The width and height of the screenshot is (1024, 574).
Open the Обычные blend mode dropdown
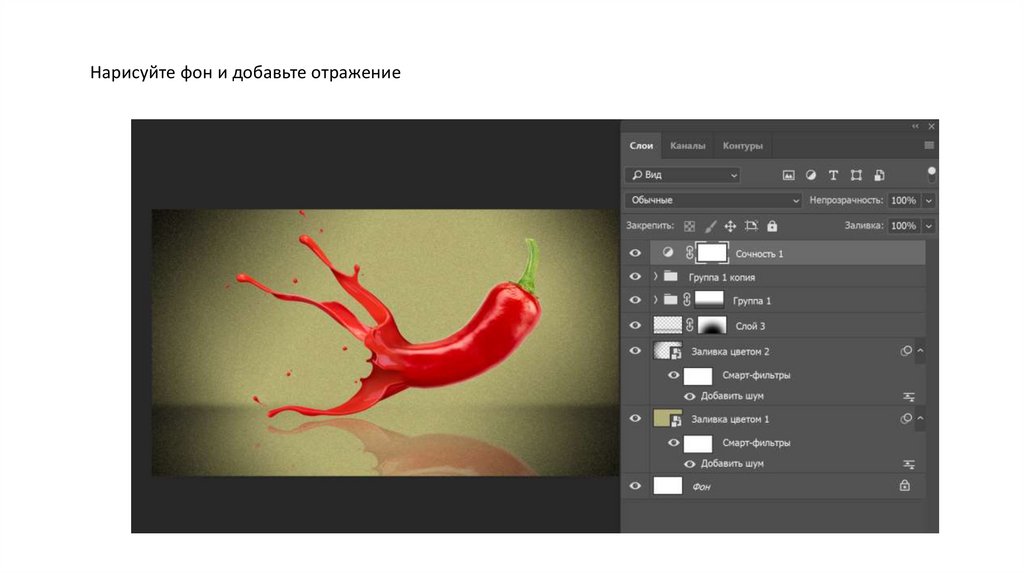[713, 200]
